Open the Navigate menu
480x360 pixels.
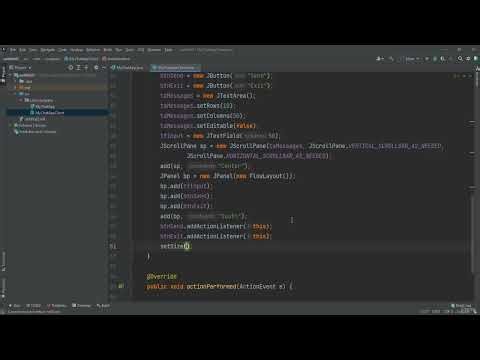[x=47, y=50]
